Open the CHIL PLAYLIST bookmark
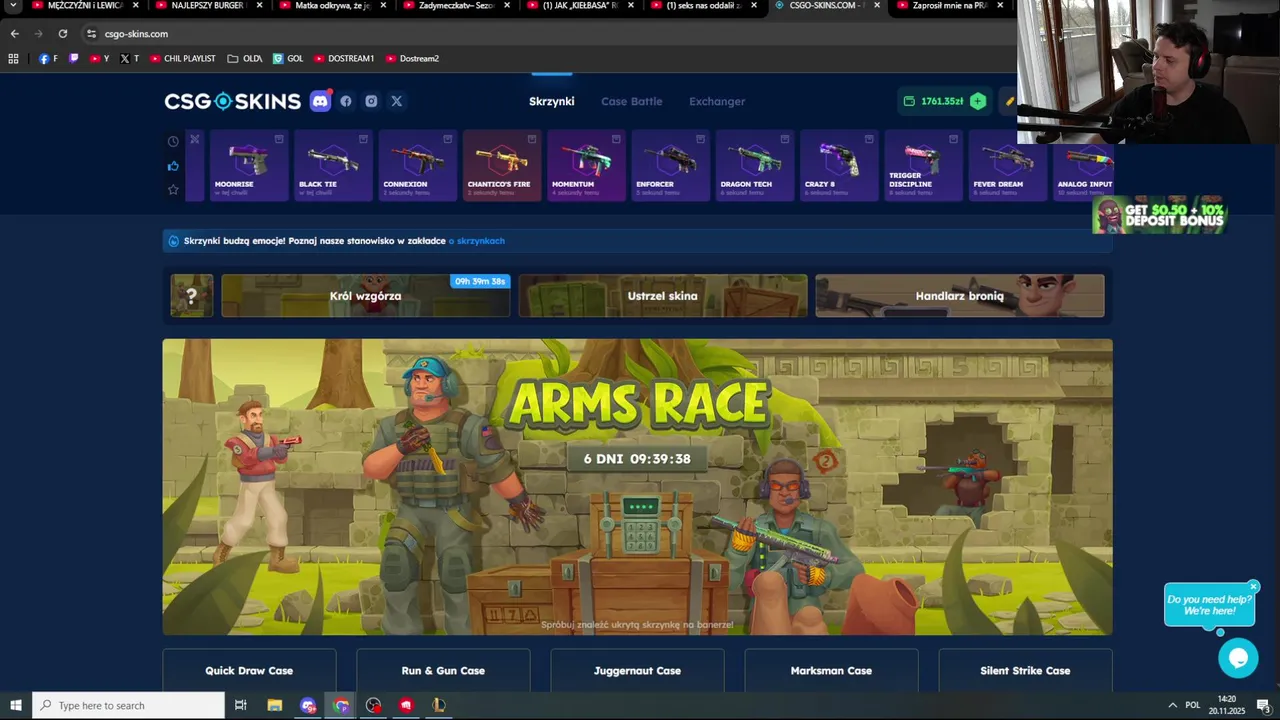Image resolution: width=1280 pixels, height=720 pixels. point(183,58)
